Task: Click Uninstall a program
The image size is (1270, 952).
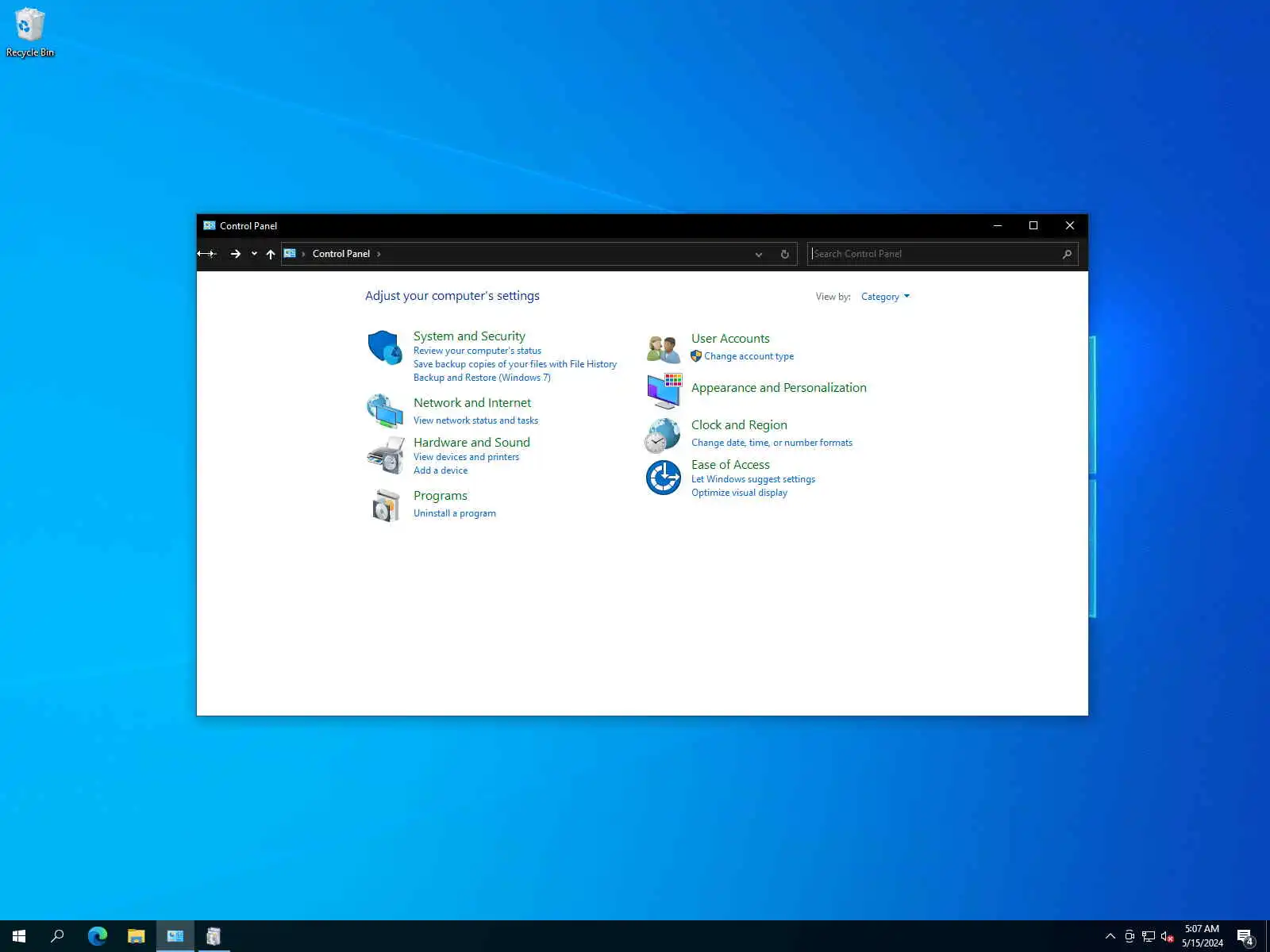Action: pyautogui.click(x=455, y=513)
